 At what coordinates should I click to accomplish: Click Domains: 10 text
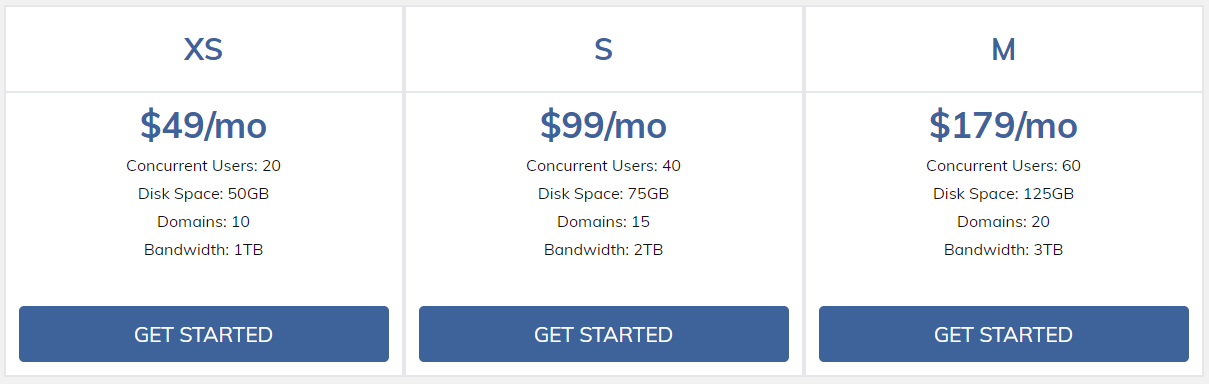(203, 222)
